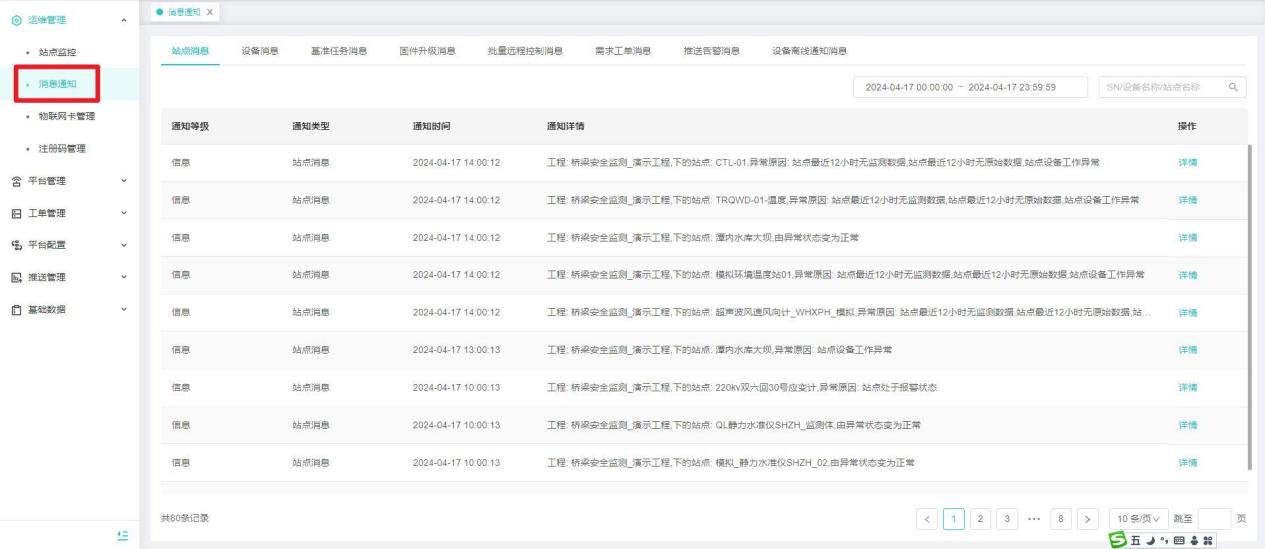Switch to the 设备消息 tab
The width and height of the screenshot is (1265, 549).
(x=260, y=51)
